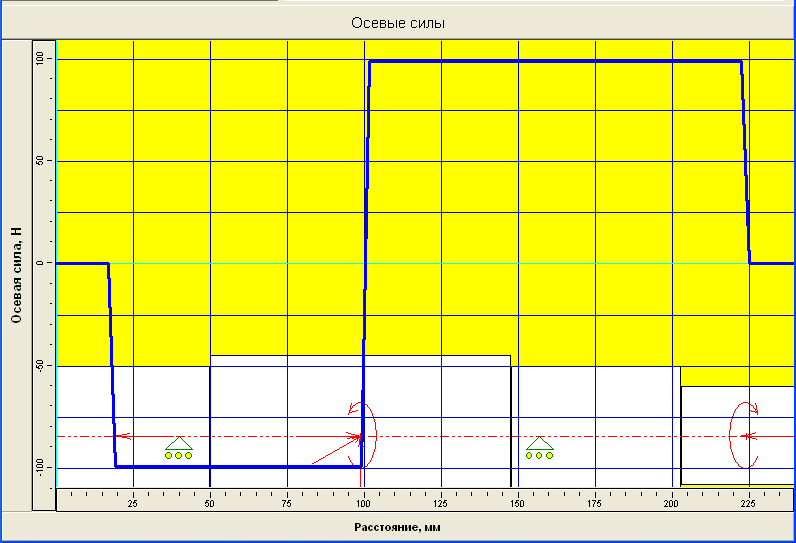Viewport: 796px width, 543px height.
Task: Click the red torque arrow at 100 mm
Action: coord(363,435)
